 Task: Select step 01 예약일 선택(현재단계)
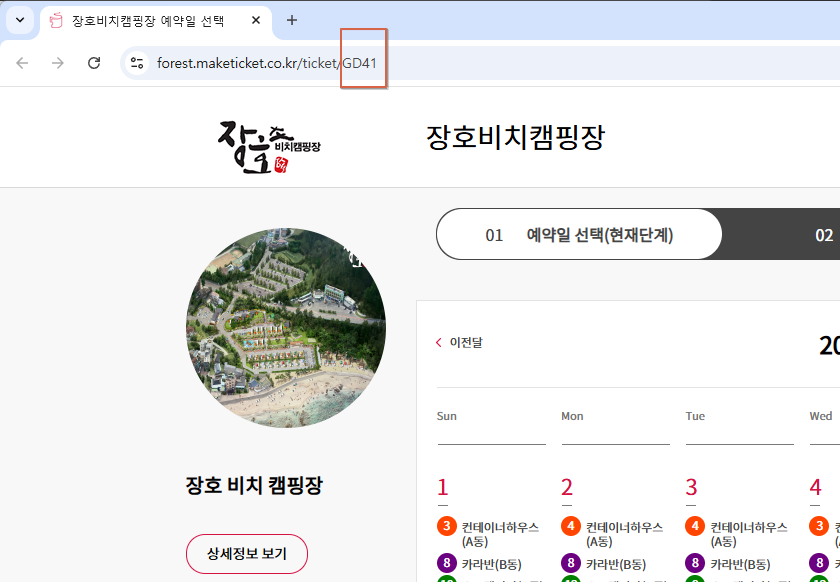click(x=579, y=235)
